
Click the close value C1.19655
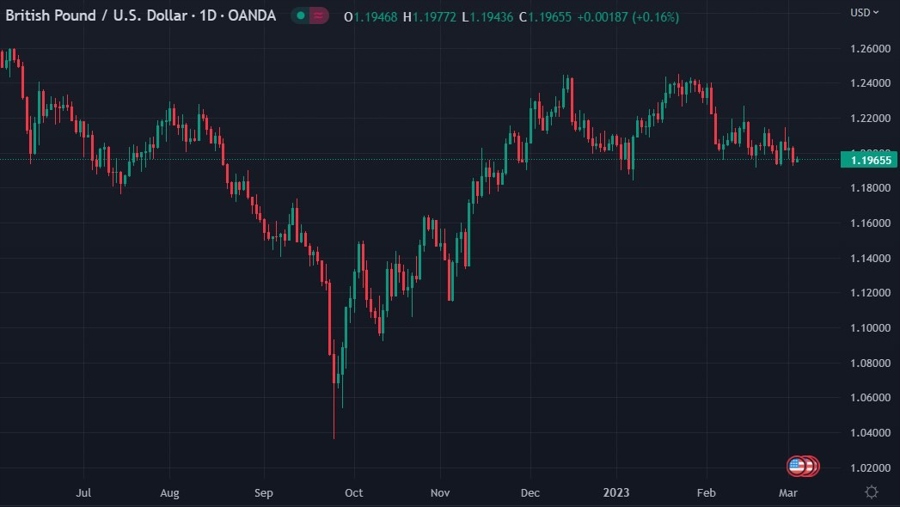pos(545,17)
